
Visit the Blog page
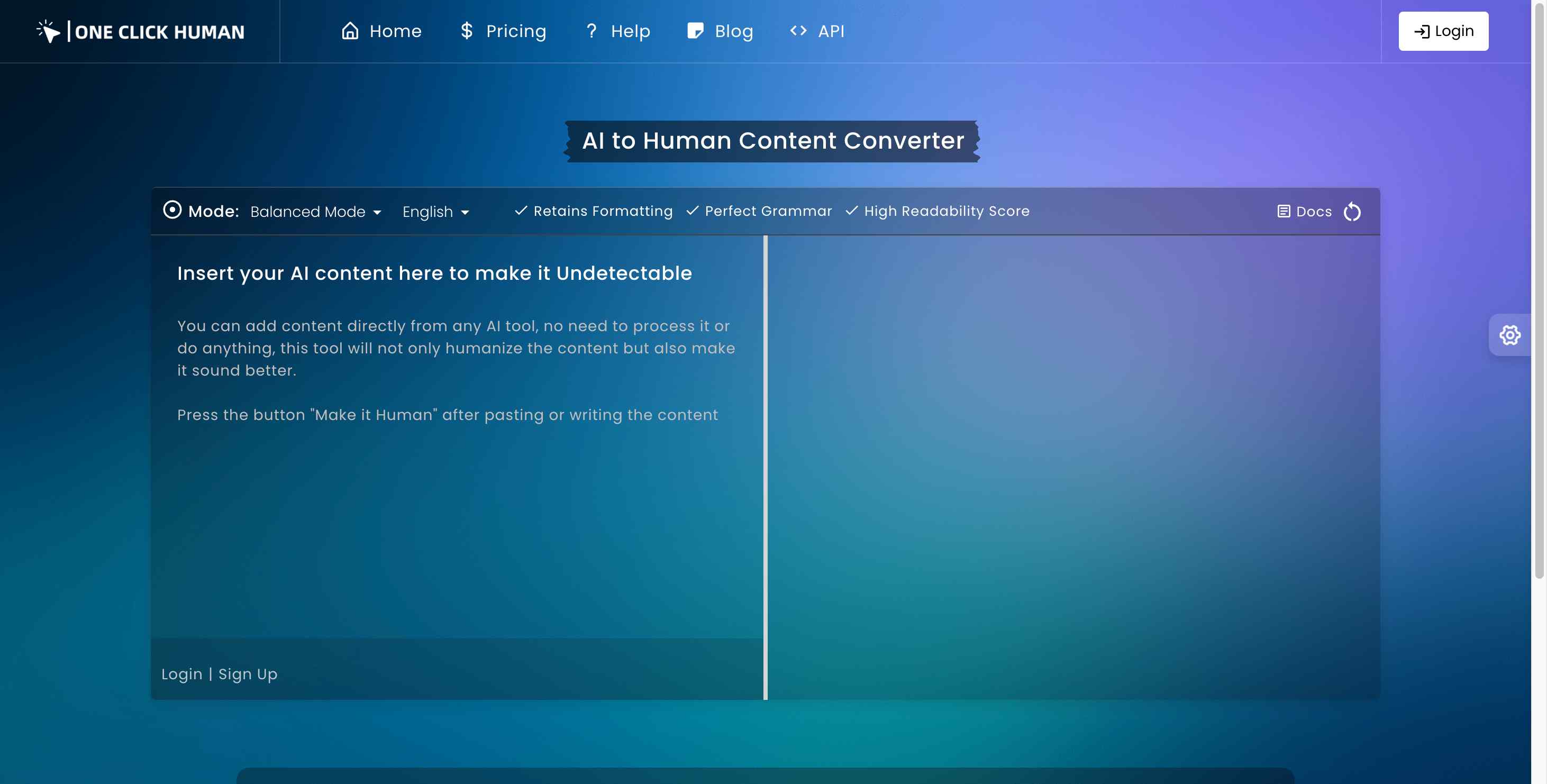point(720,31)
